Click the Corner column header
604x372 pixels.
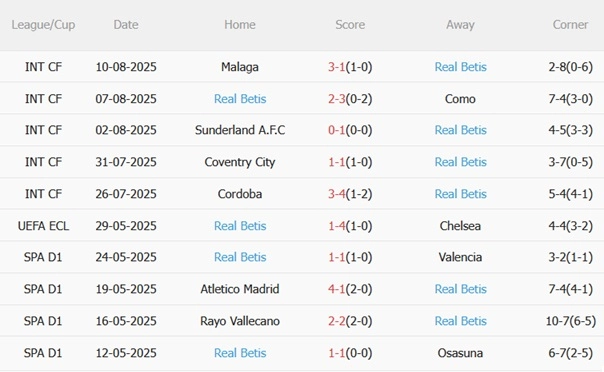point(570,25)
